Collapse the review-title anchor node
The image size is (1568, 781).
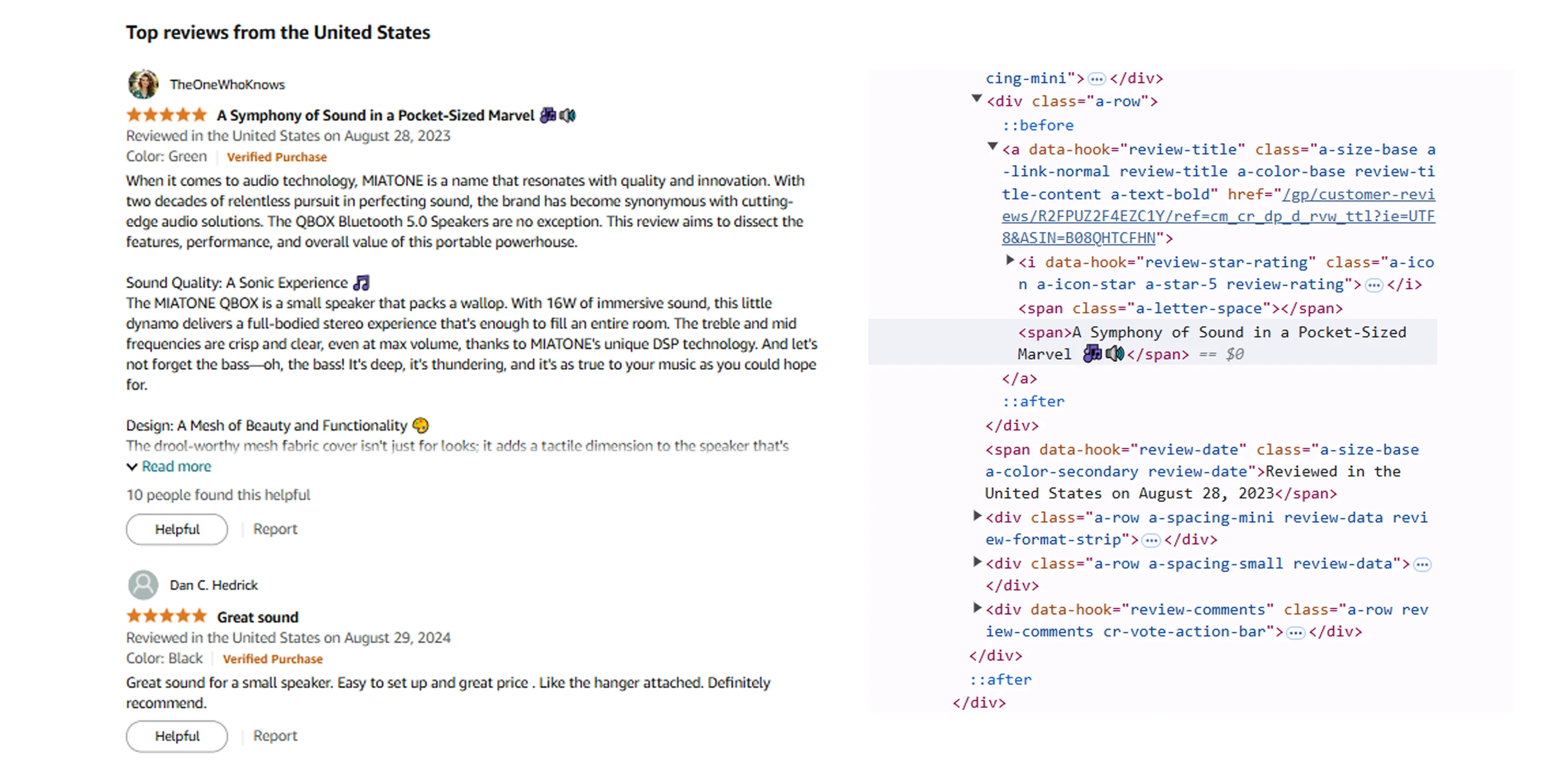pos(992,147)
